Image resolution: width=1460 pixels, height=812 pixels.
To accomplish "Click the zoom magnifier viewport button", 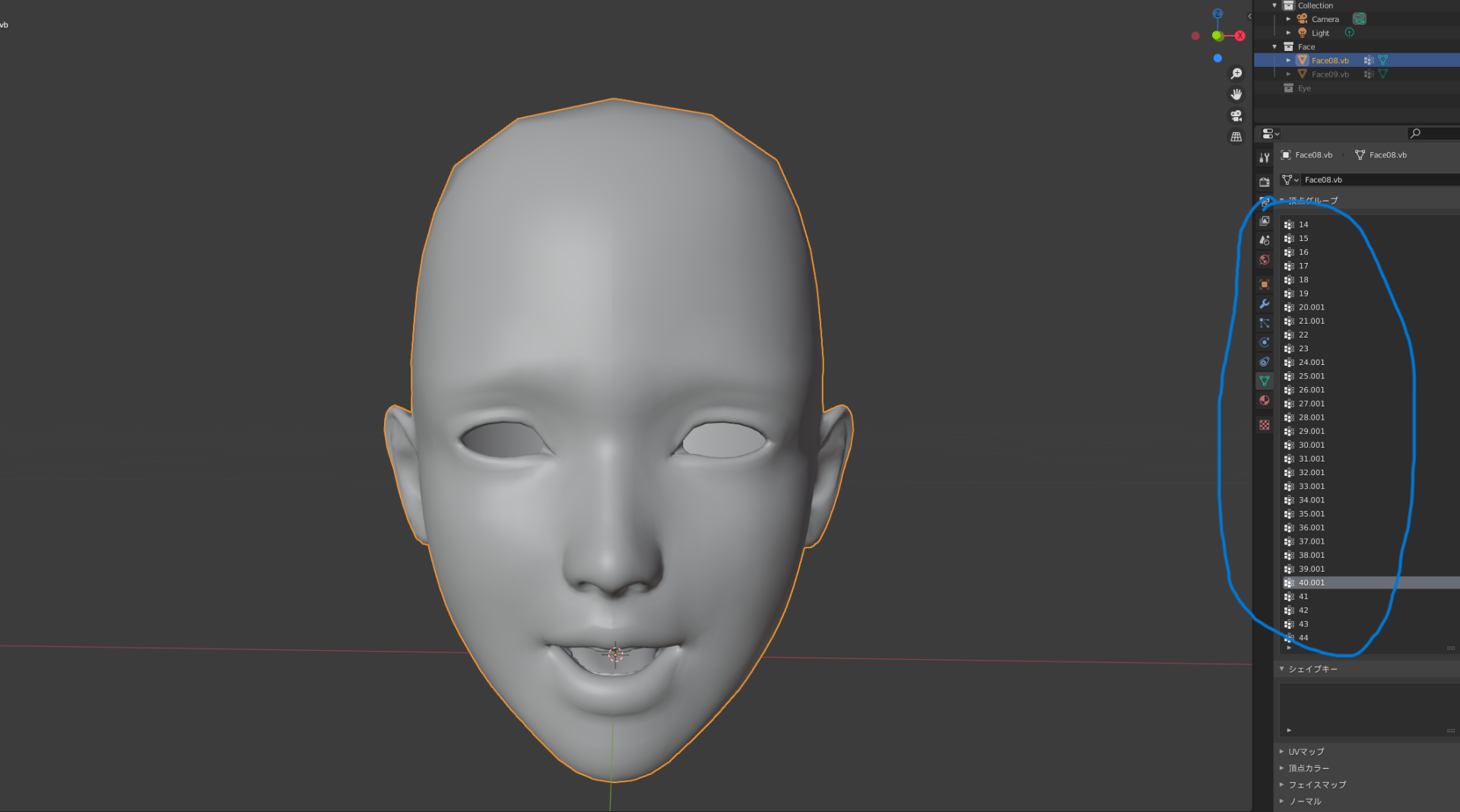I will tap(1236, 74).
